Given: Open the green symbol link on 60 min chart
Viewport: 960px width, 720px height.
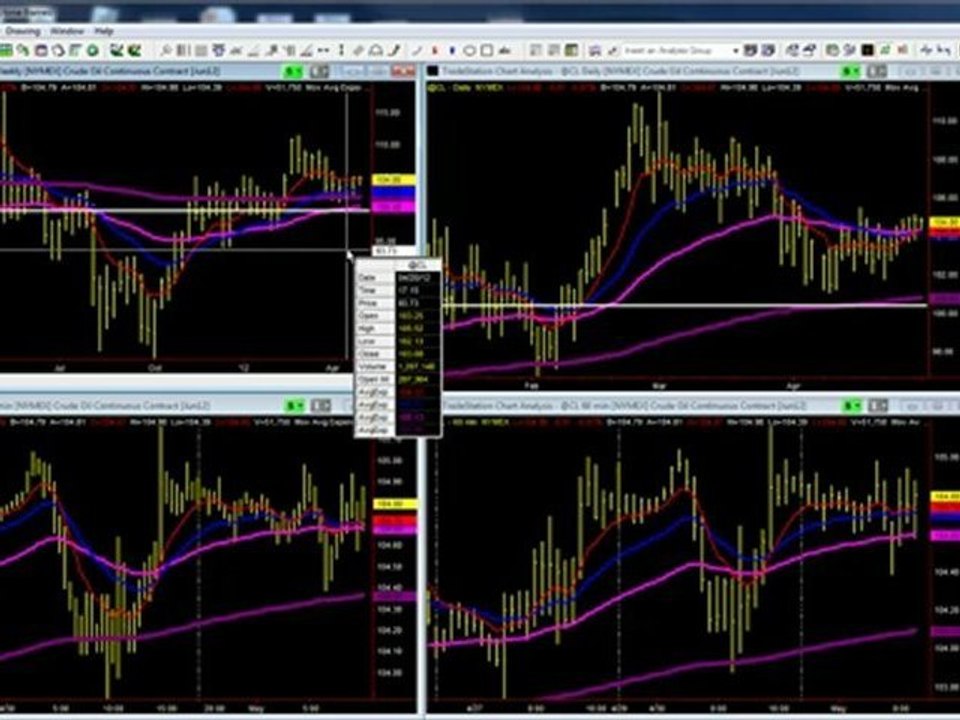Looking at the screenshot, I should (x=852, y=406).
